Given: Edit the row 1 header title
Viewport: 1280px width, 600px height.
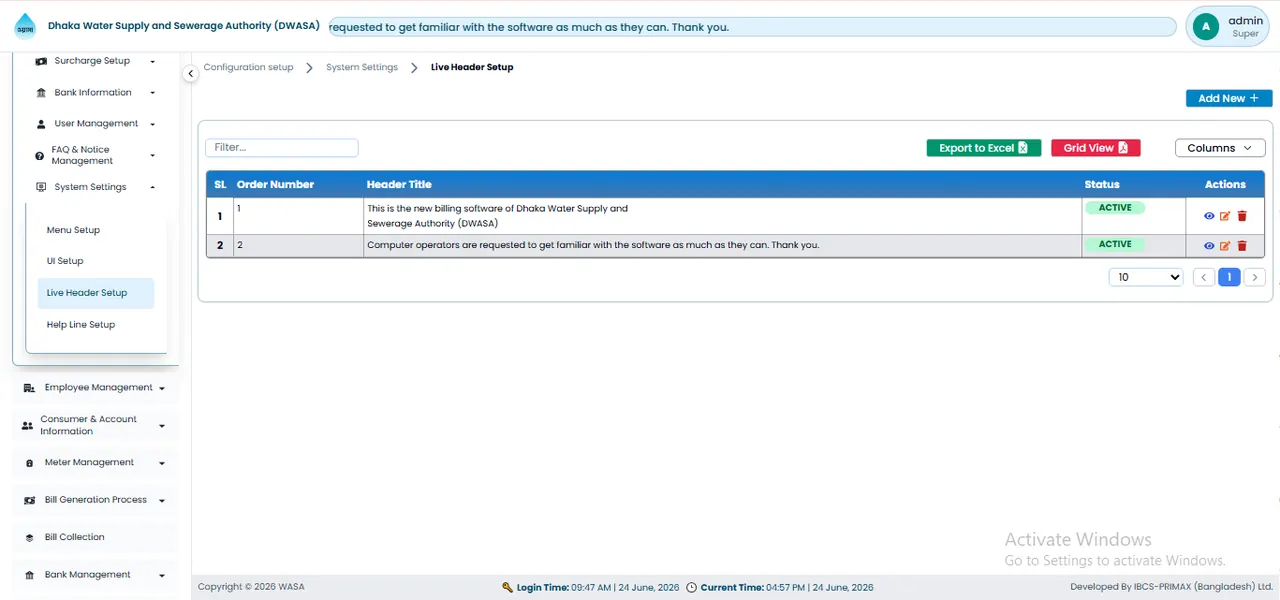Looking at the screenshot, I should (1225, 216).
